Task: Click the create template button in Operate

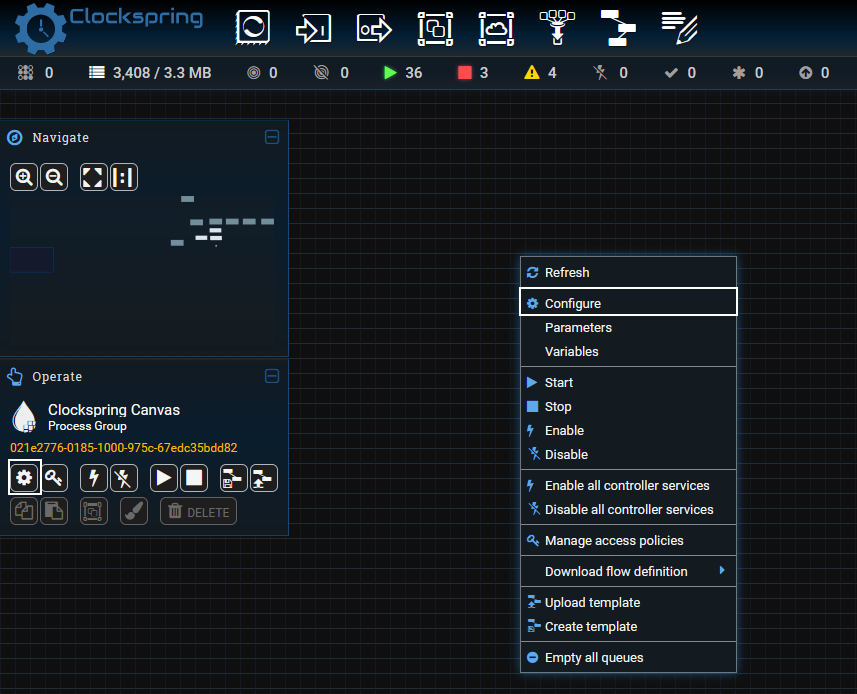Action: (233, 478)
